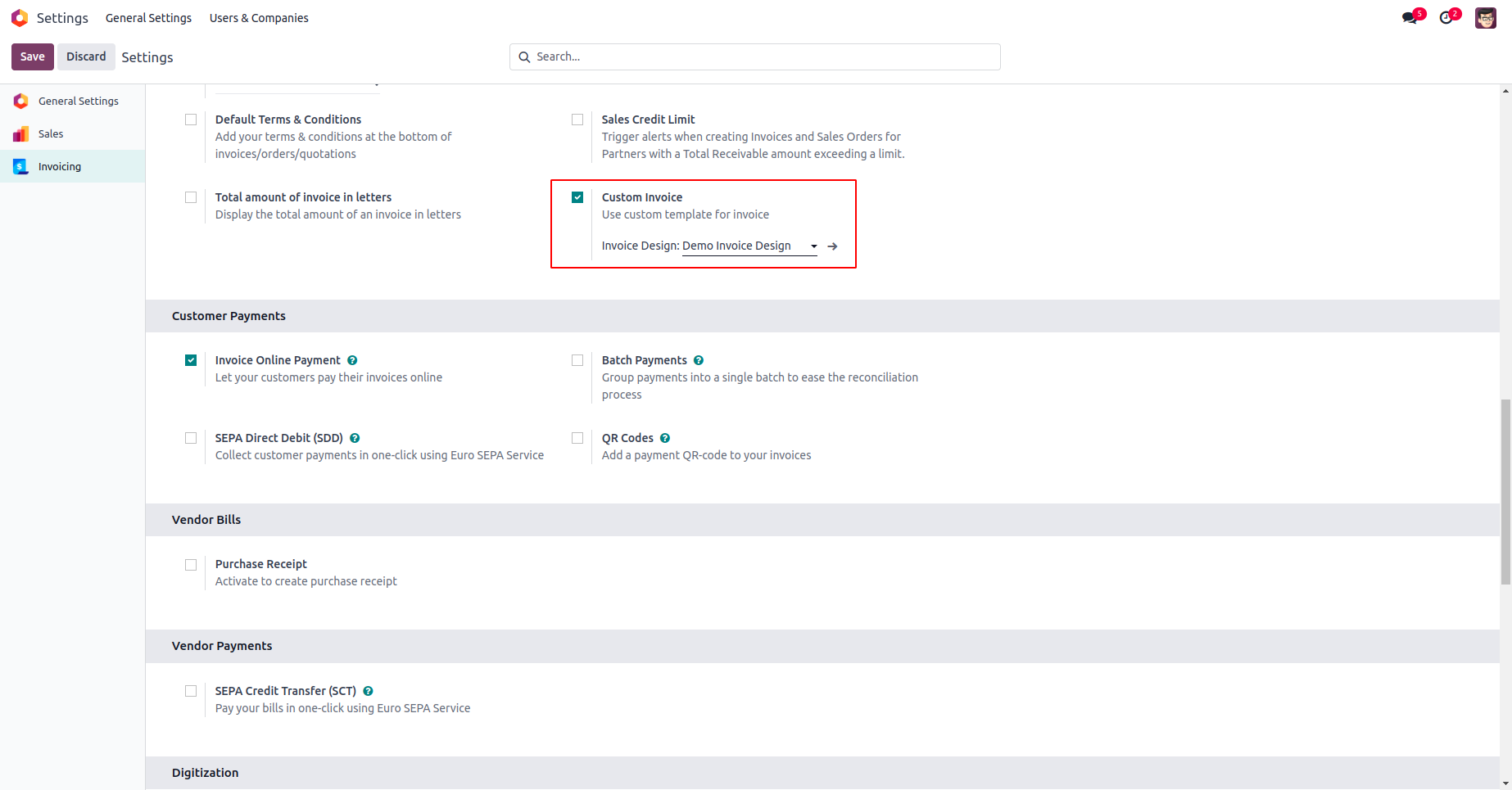Click the vertical scrollbar thumb

(1505, 491)
